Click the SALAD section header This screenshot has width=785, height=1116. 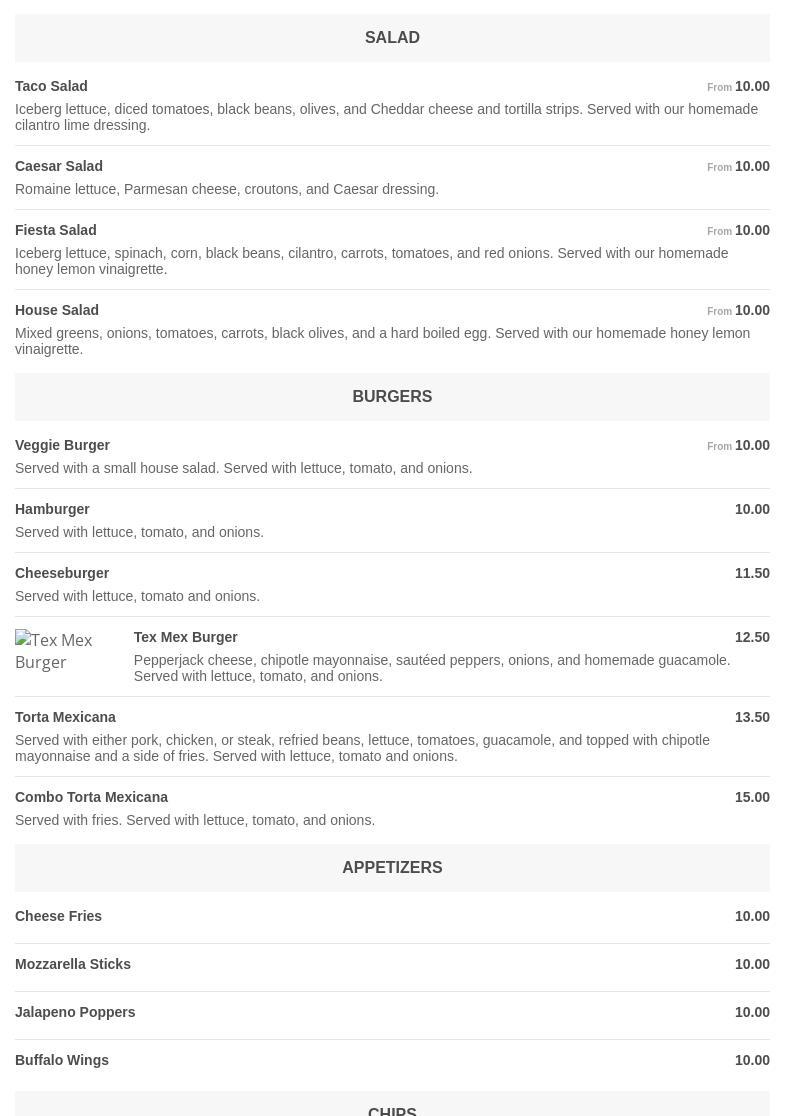[x=392, y=38]
